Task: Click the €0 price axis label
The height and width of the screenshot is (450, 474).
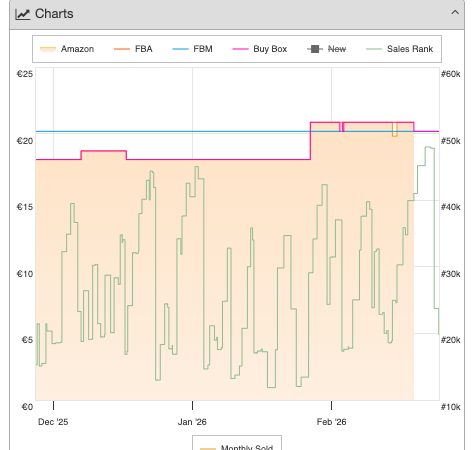Action: [27, 407]
